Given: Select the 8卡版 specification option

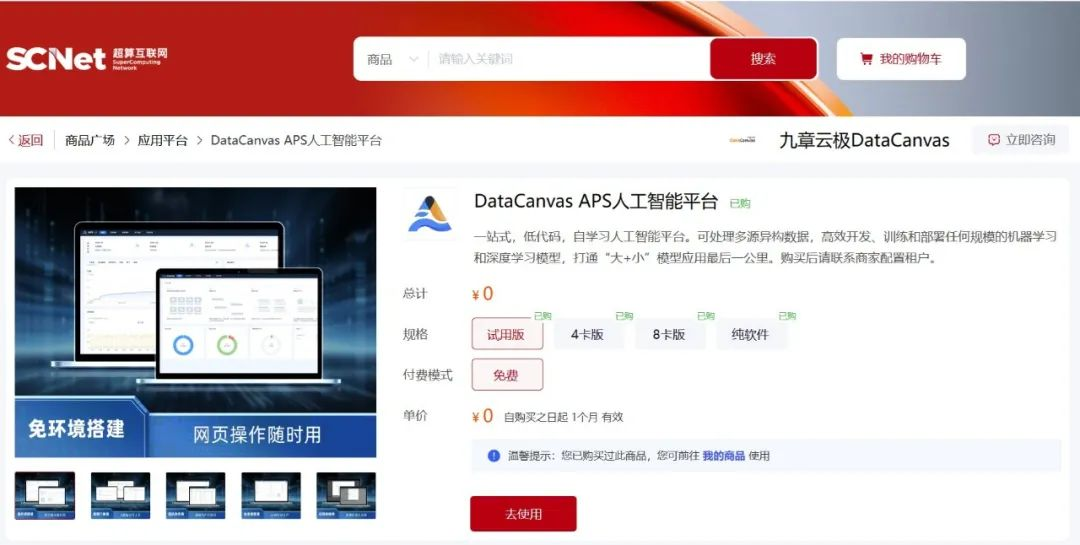Looking at the screenshot, I should click(669, 335).
